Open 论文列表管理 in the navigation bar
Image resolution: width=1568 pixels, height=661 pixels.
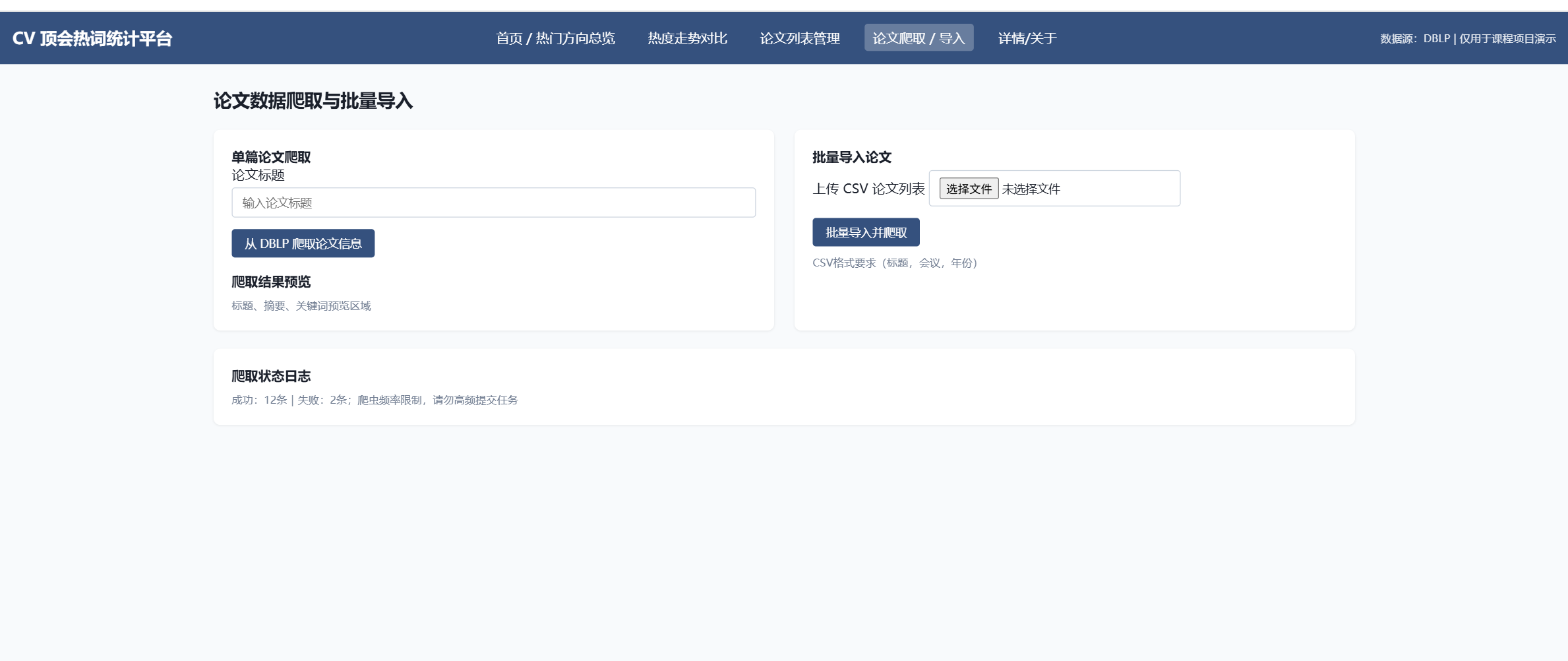tap(799, 38)
